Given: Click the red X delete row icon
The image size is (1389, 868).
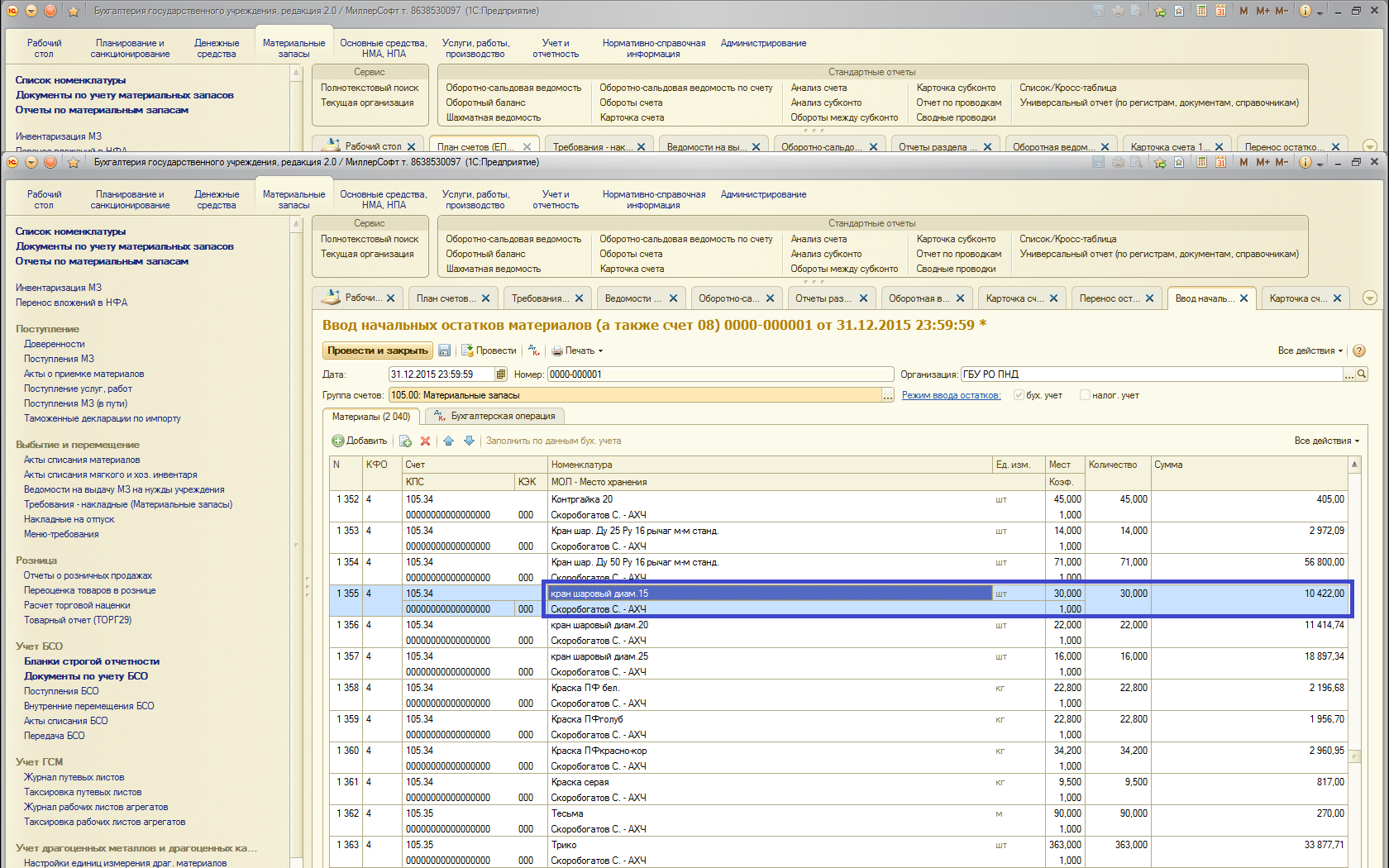Looking at the screenshot, I should [x=426, y=441].
